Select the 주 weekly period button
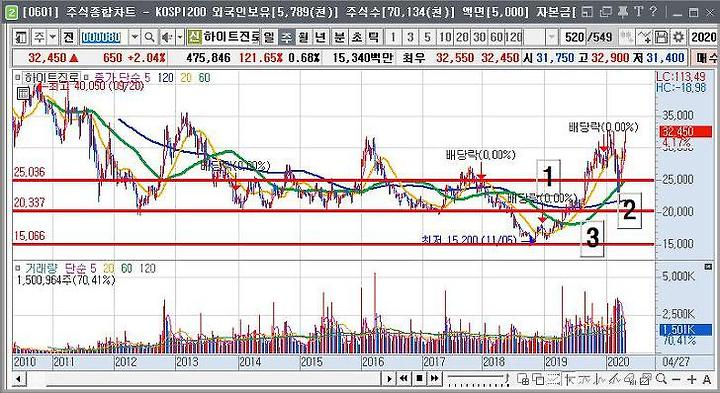The height and width of the screenshot is (393, 720). 287,37
